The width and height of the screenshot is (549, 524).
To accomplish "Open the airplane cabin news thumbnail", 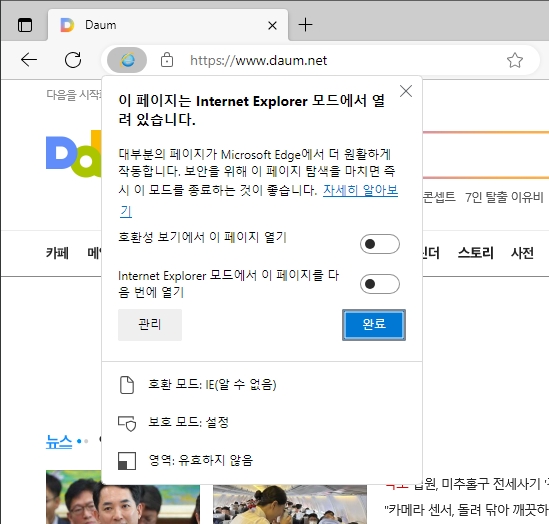I will tap(290, 504).
